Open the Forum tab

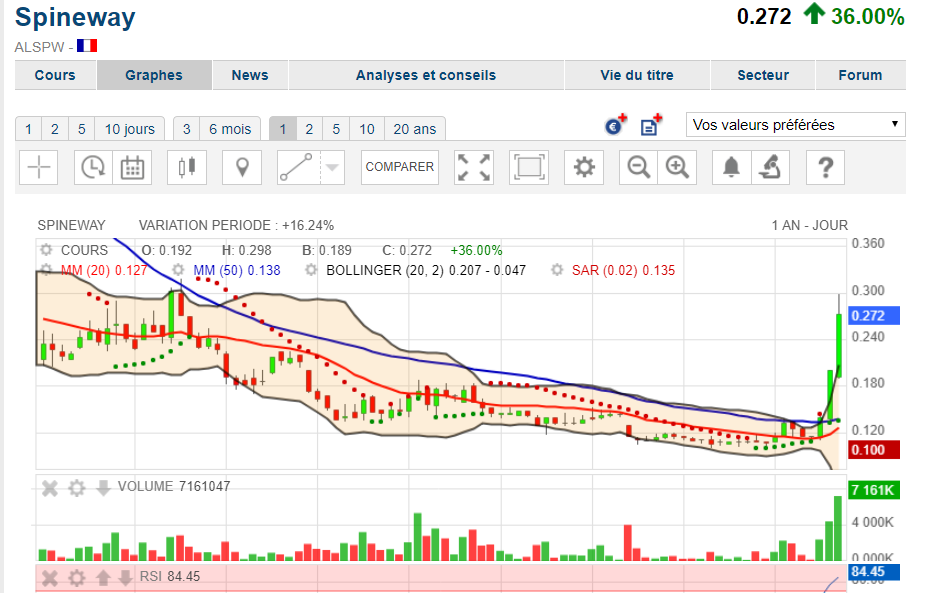(860, 75)
